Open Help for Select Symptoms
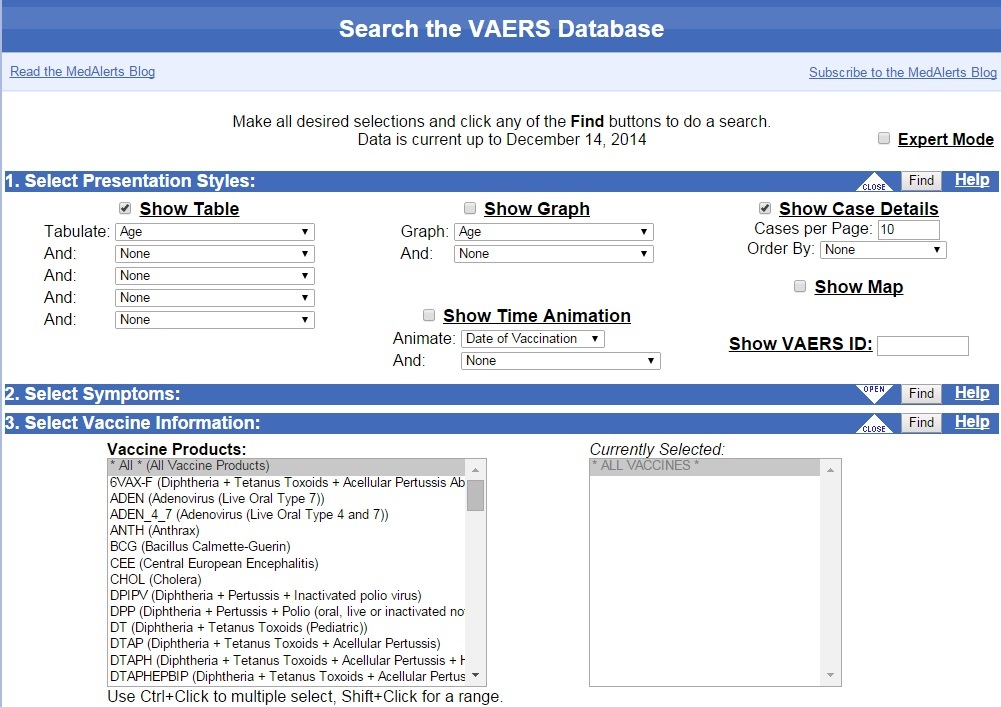 click(972, 393)
